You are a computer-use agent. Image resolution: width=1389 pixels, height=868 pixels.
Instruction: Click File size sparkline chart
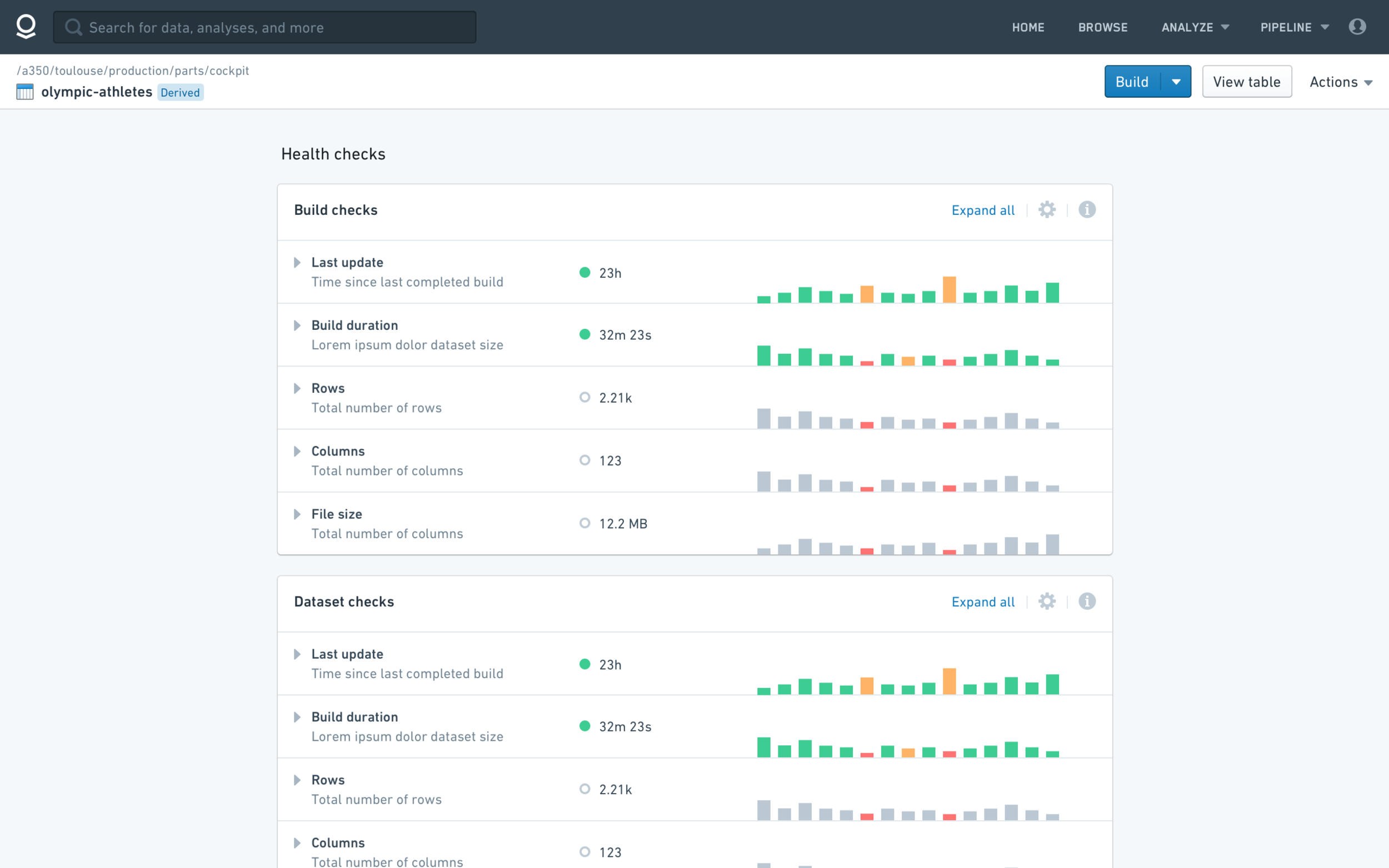pos(908,544)
